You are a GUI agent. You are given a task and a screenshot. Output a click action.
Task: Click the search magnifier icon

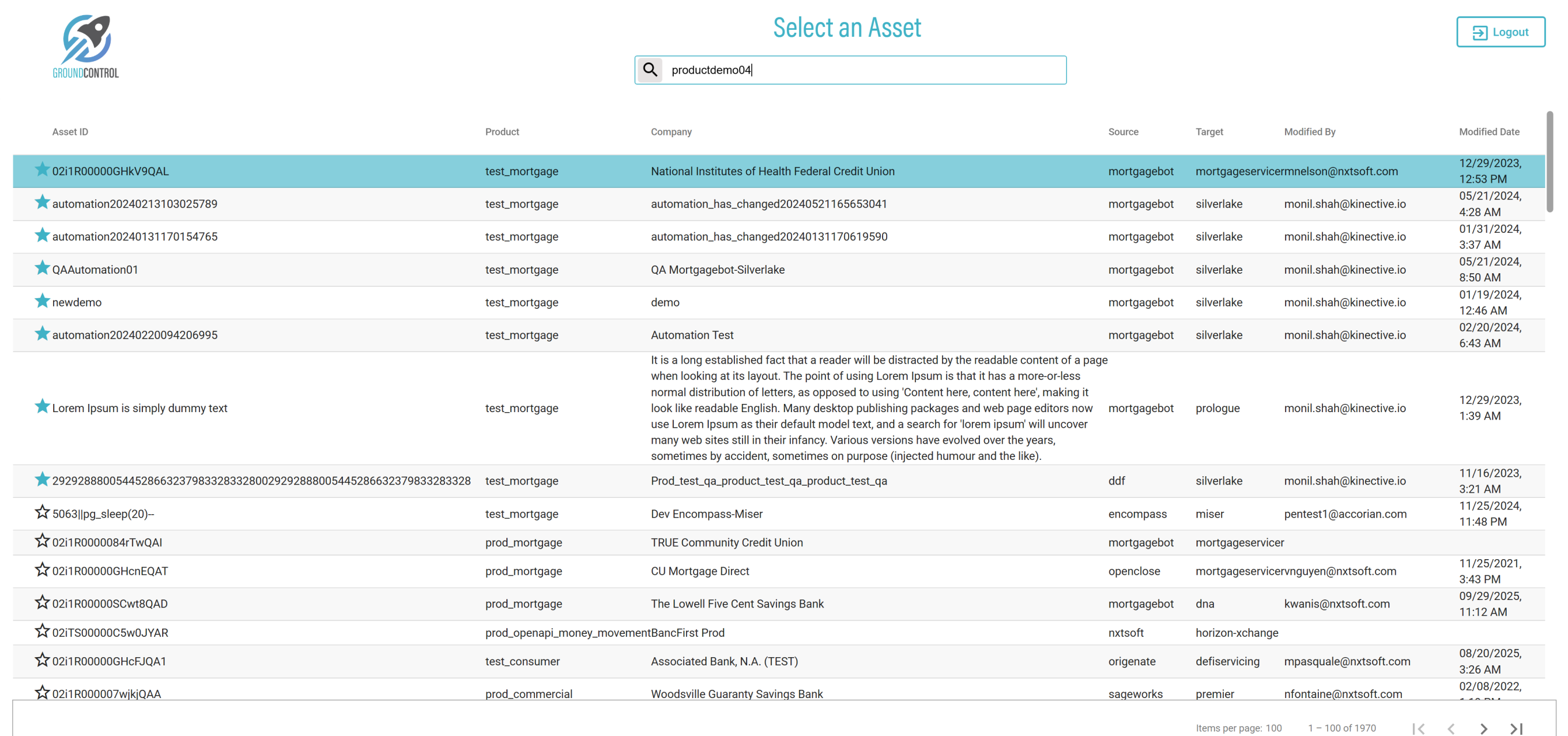650,69
